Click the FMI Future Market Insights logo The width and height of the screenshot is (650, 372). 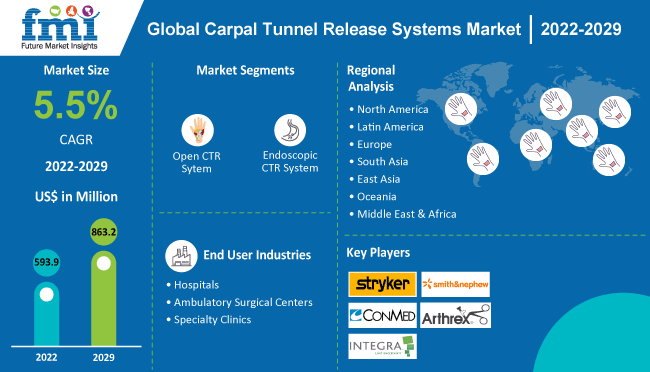[60, 27]
